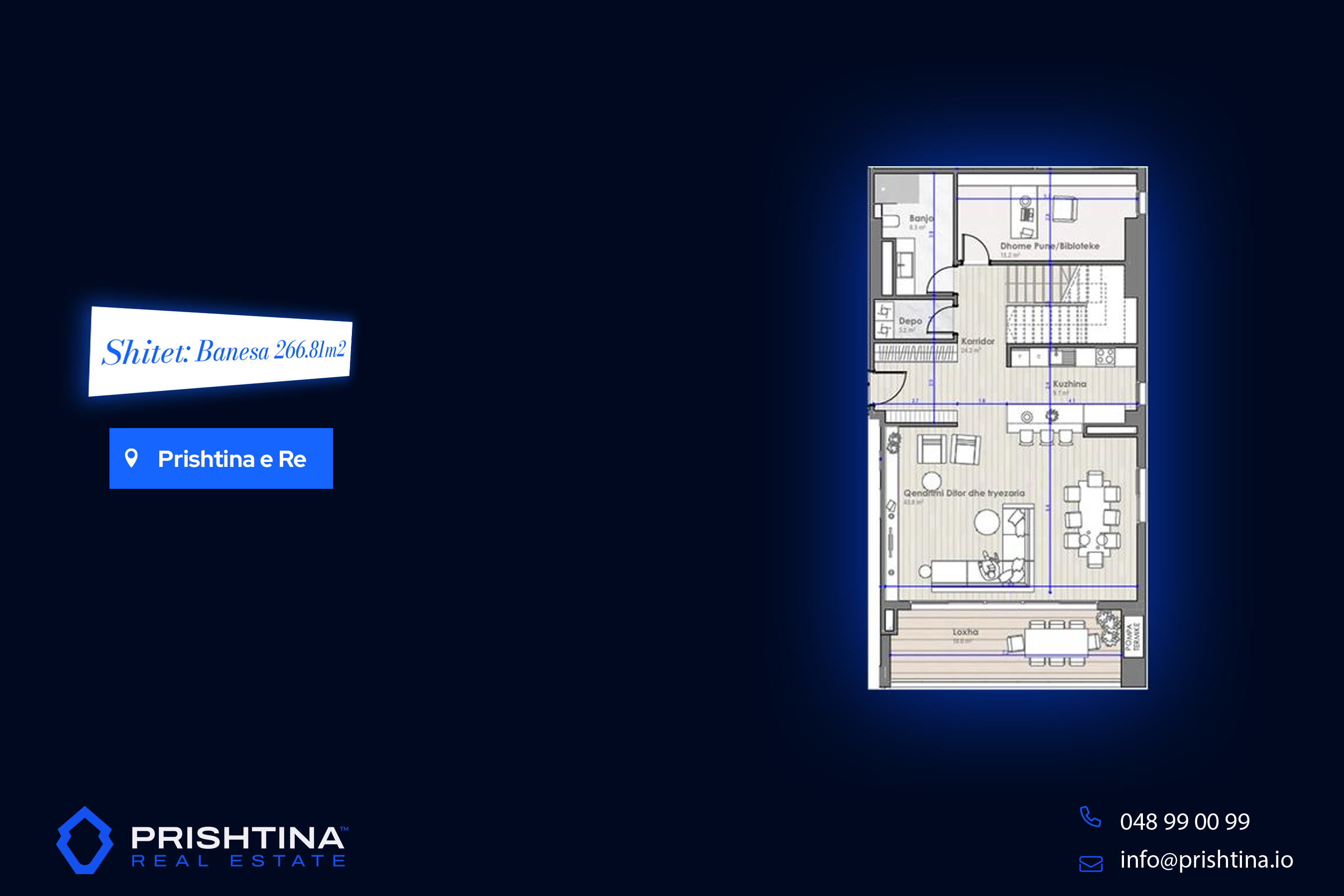Click the balcony table on the Loxha
This screenshot has width=1344, height=896.
[x=1056, y=642]
